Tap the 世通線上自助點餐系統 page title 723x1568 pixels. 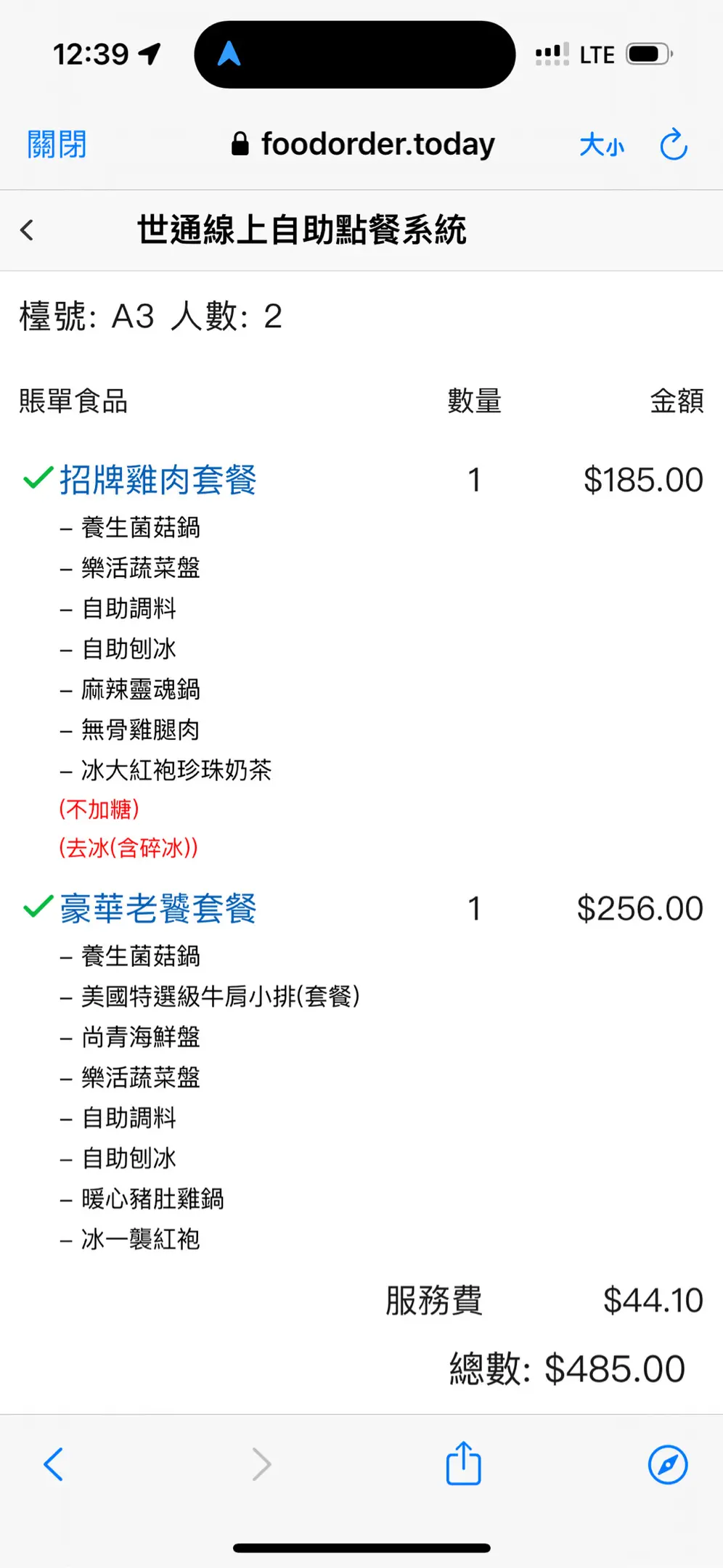click(302, 230)
